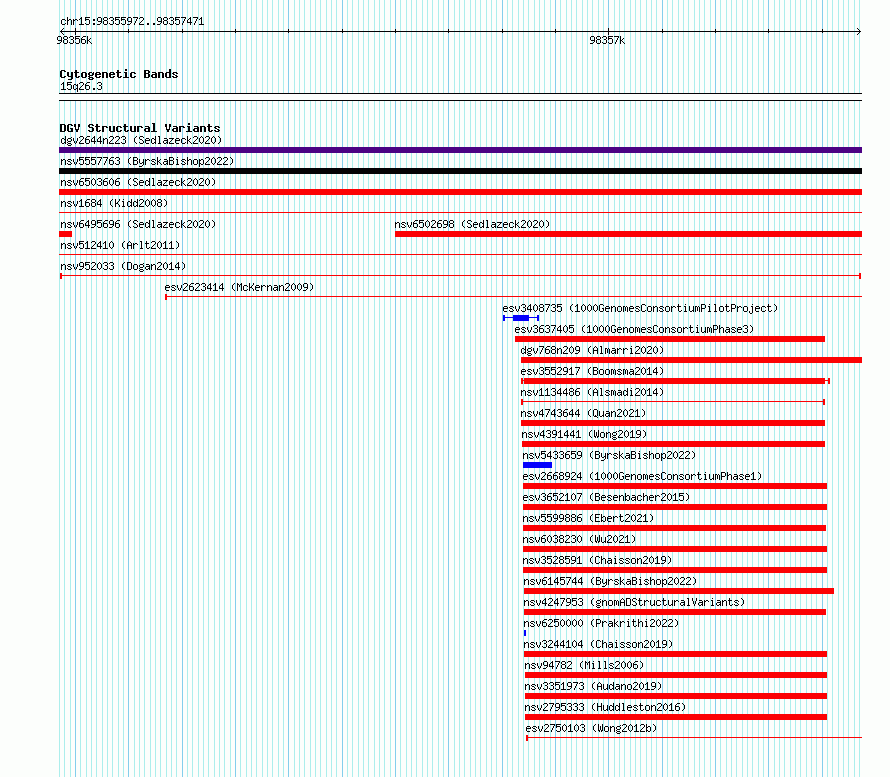Viewport: 890px width, 777px height.
Task: Click the 98357k ruler label
Action: tap(607, 40)
